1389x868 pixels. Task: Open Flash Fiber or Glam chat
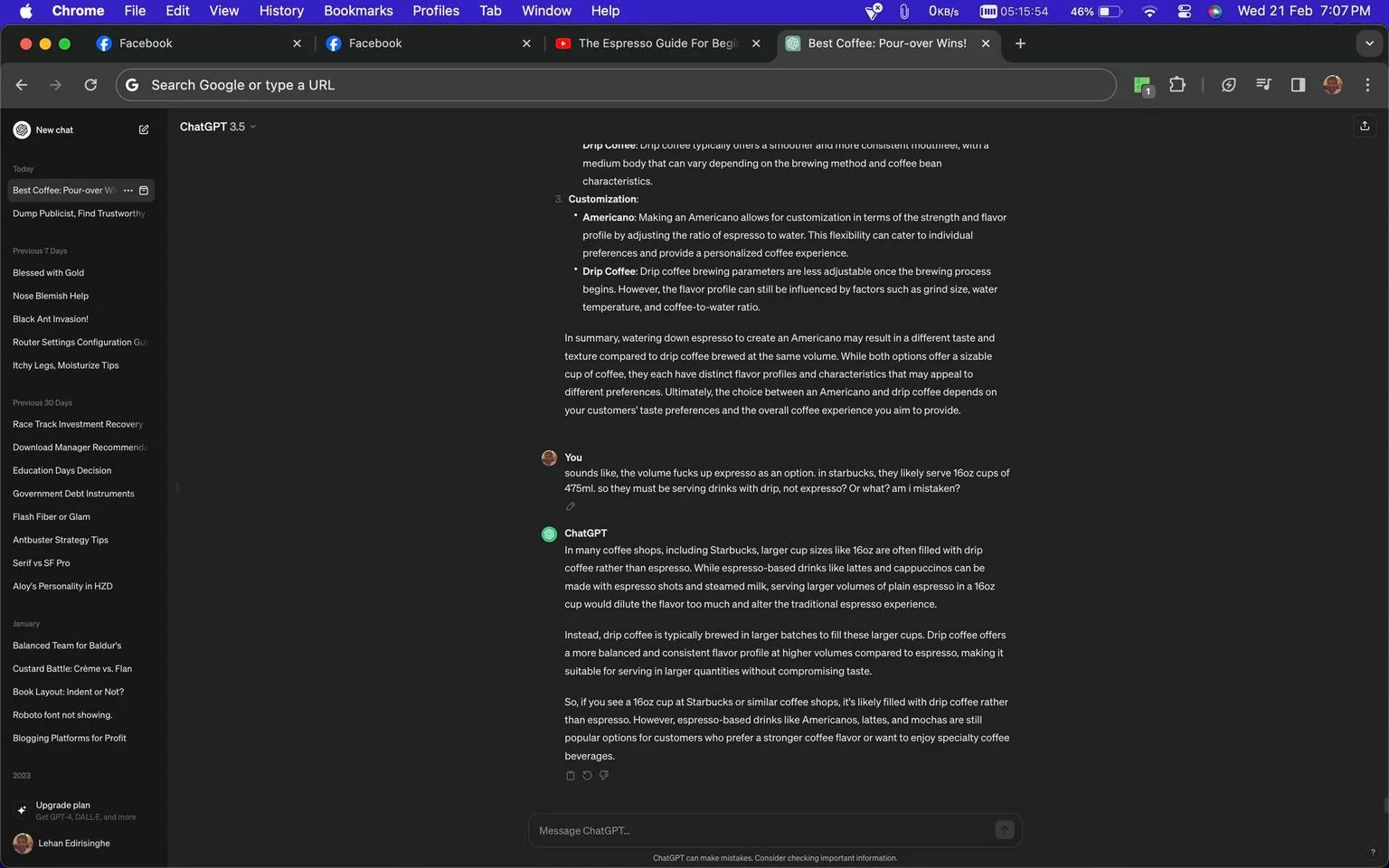tap(52, 517)
